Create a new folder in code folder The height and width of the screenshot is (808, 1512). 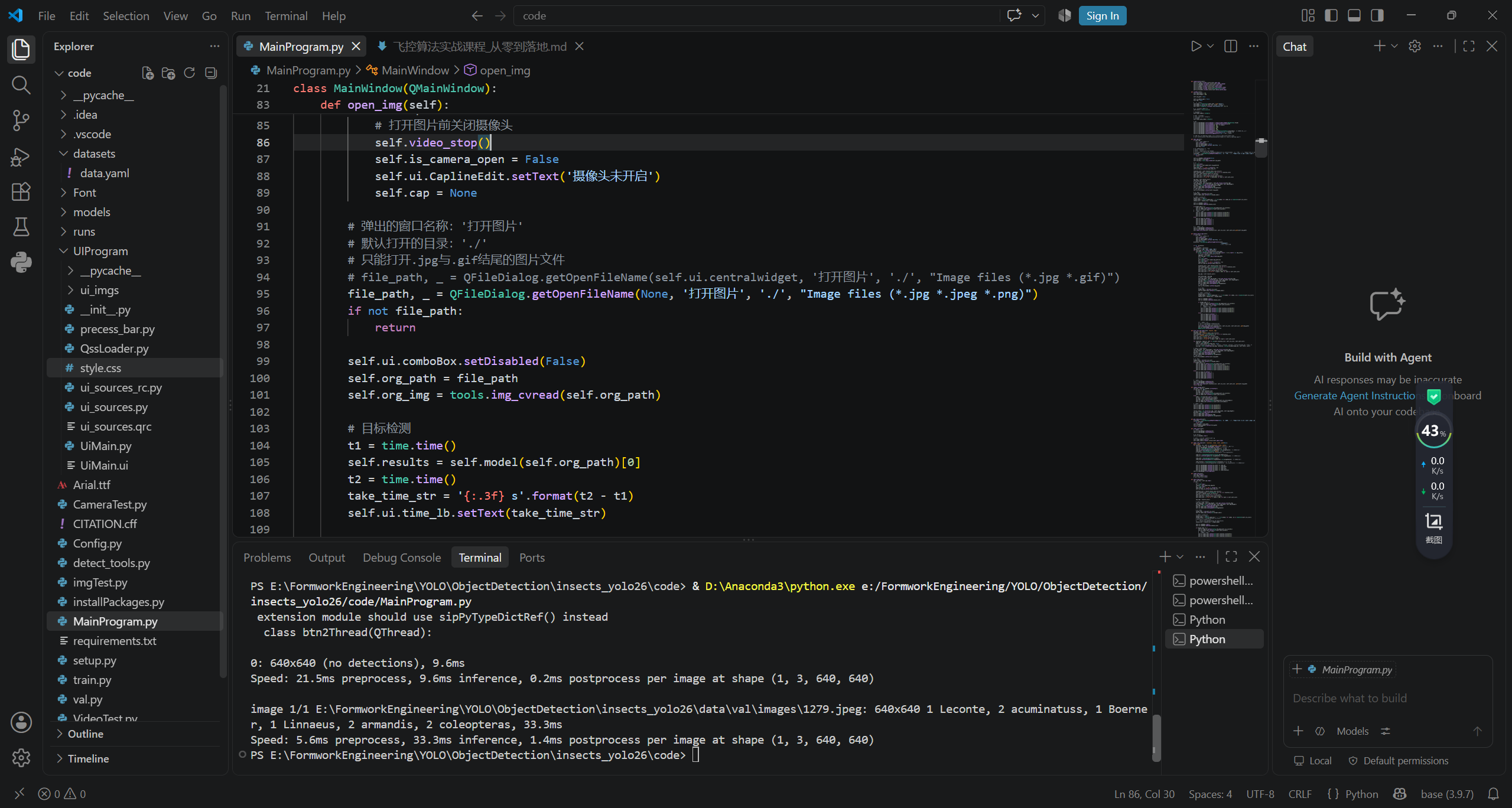[x=168, y=73]
